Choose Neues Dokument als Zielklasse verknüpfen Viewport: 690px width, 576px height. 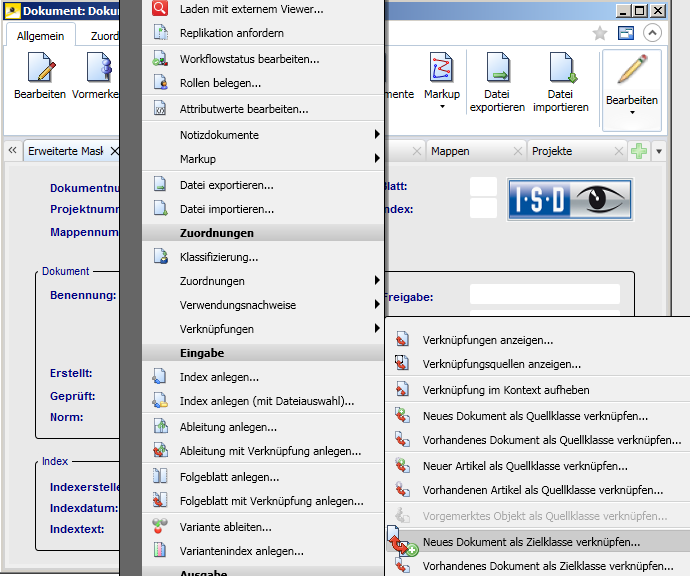[x=531, y=541]
